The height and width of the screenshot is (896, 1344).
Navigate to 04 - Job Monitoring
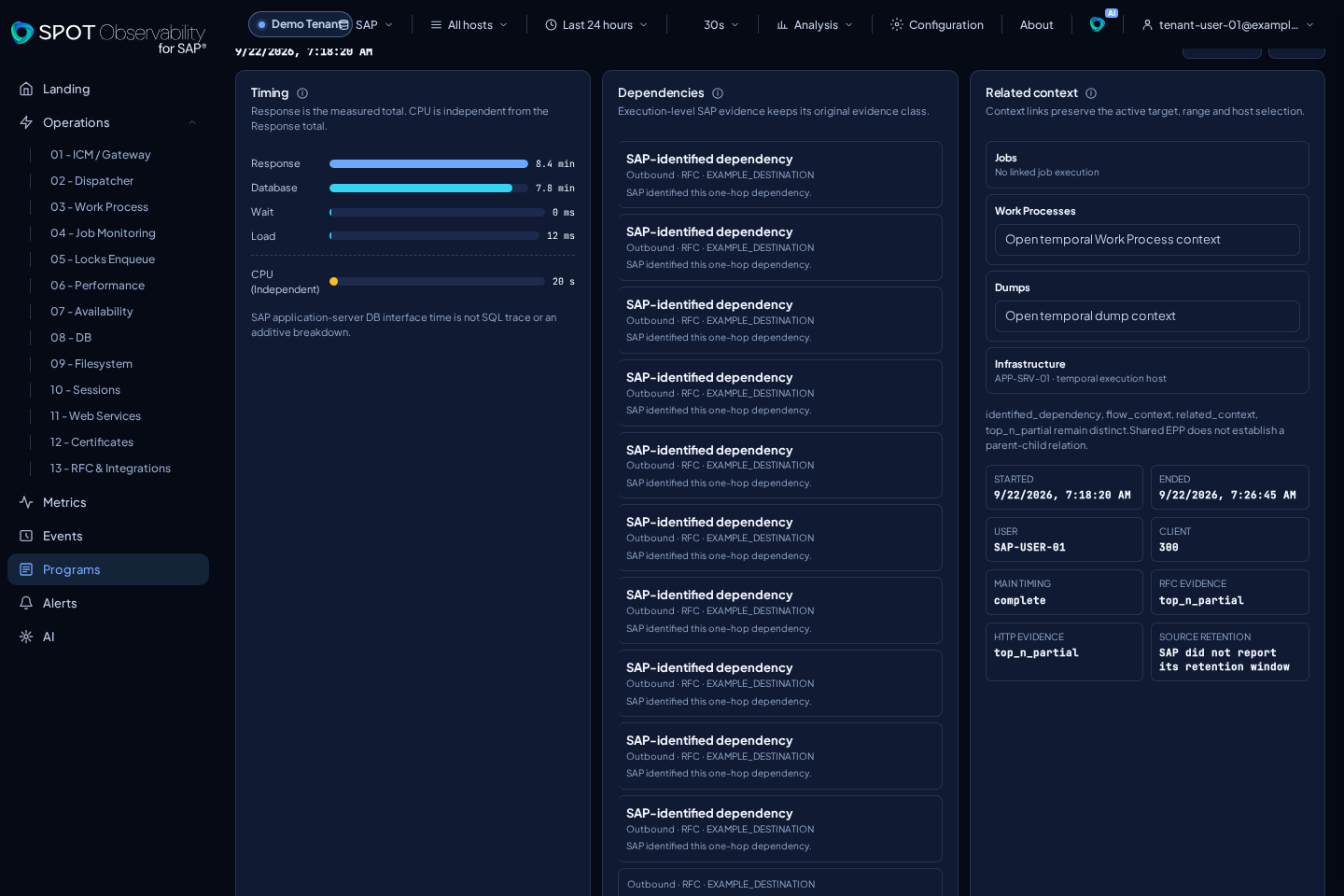(x=104, y=233)
